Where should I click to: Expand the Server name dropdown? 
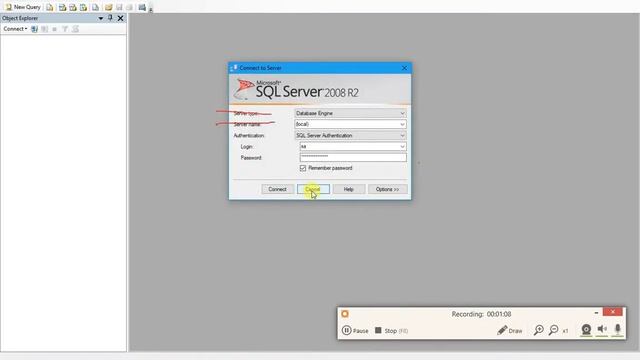coord(402,124)
